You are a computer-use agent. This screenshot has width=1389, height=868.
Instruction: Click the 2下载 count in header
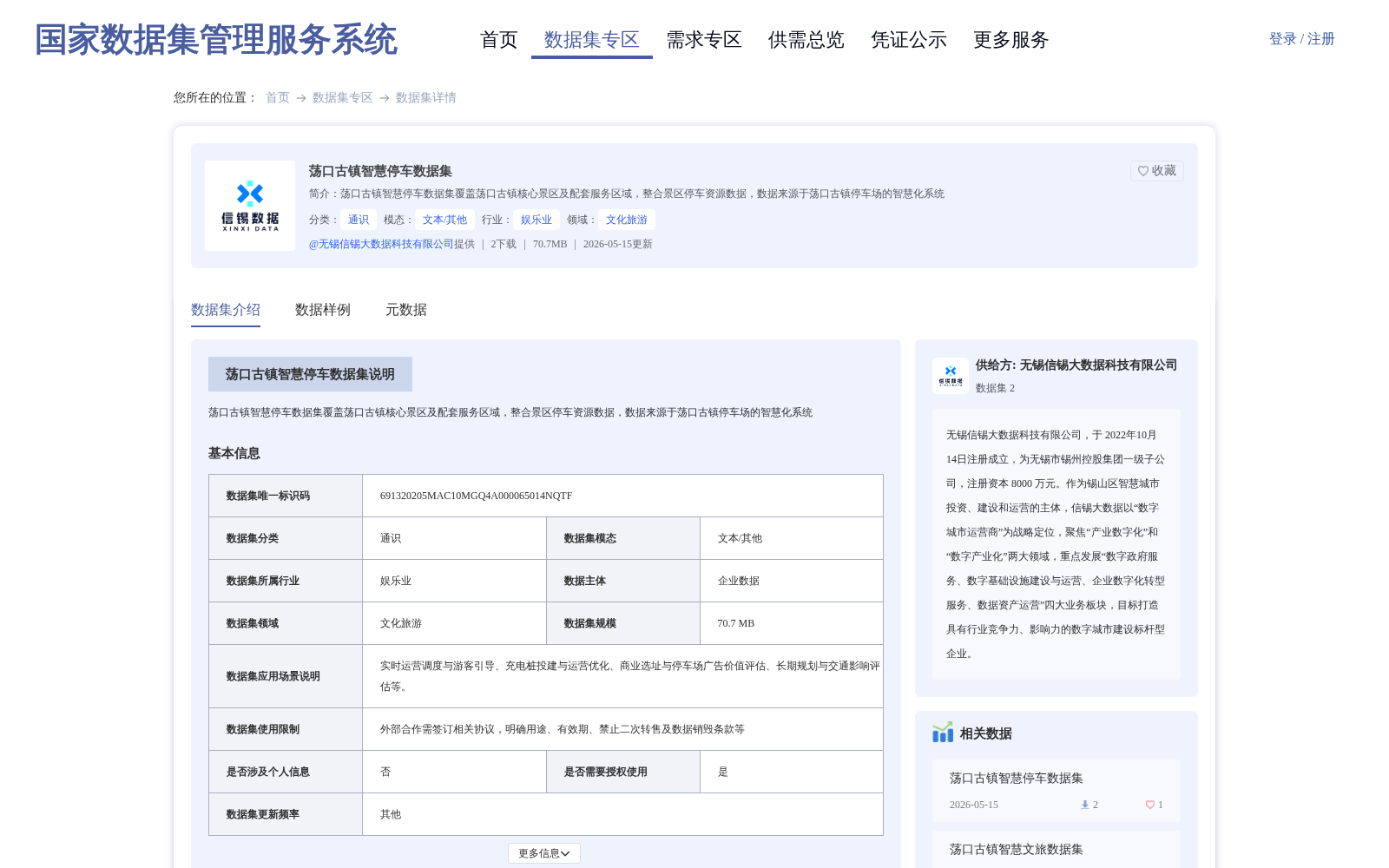pos(504,244)
